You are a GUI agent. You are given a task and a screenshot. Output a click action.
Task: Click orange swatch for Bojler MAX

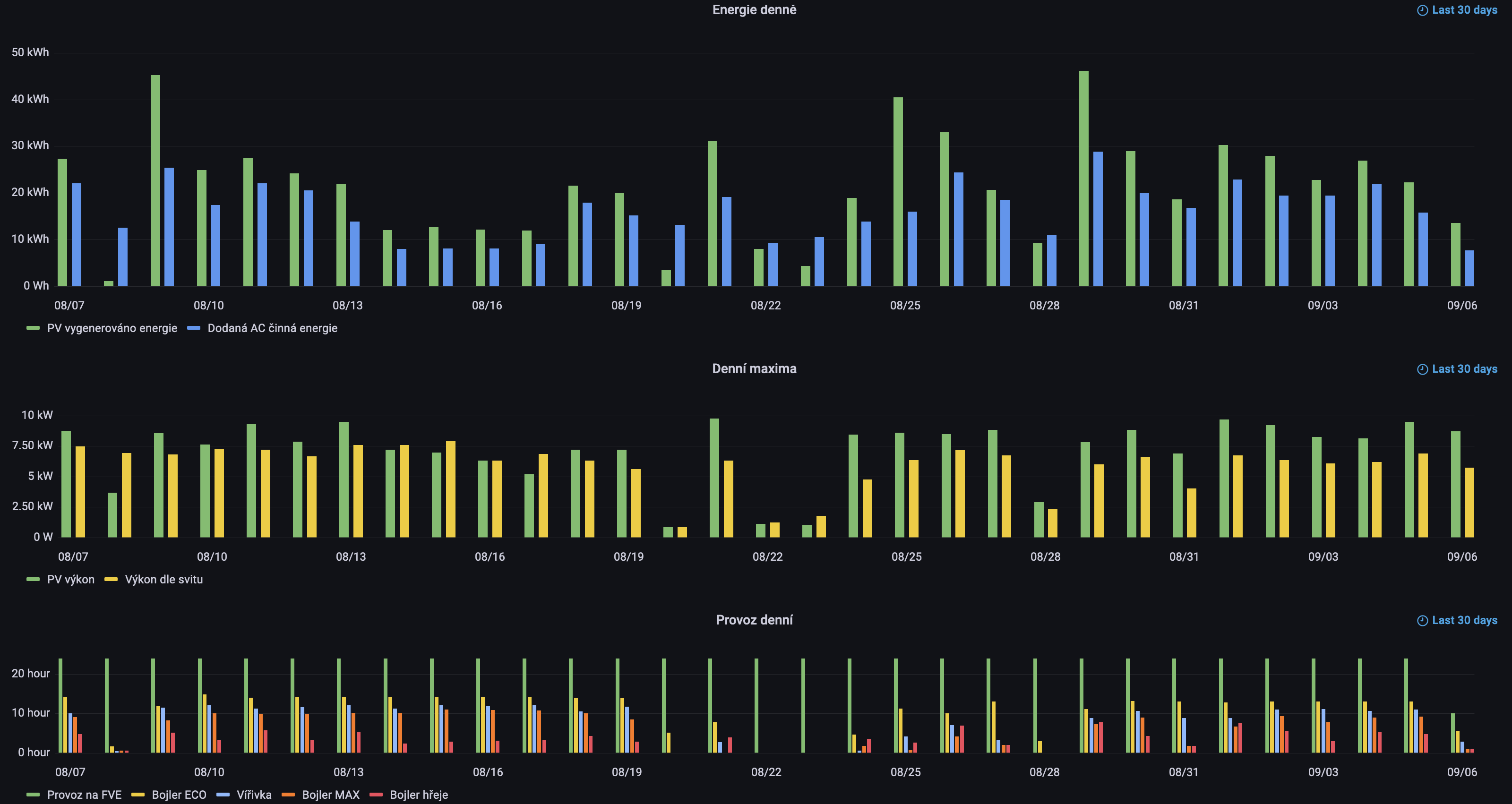pyautogui.click(x=288, y=795)
